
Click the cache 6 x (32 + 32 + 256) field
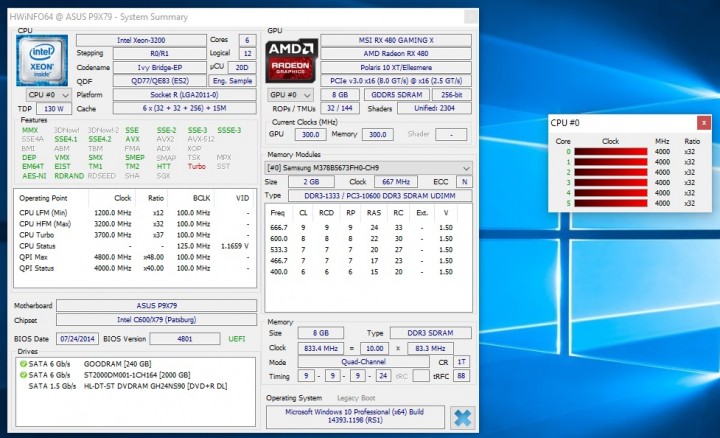pyautogui.click(x=185, y=108)
